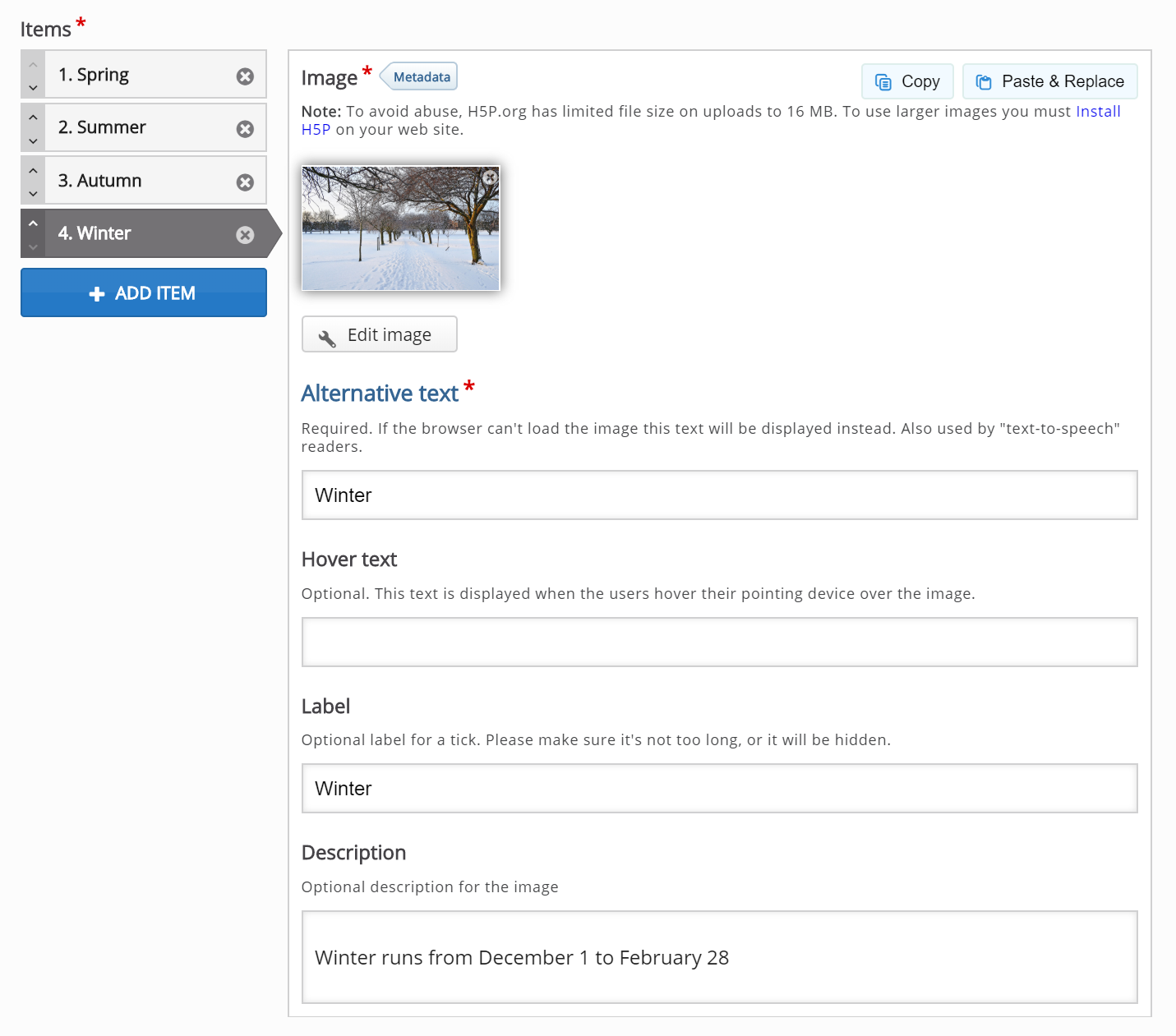Viewport: 1176px width, 1036px height.
Task: Click the Items heading label
Action: coord(46,30)
